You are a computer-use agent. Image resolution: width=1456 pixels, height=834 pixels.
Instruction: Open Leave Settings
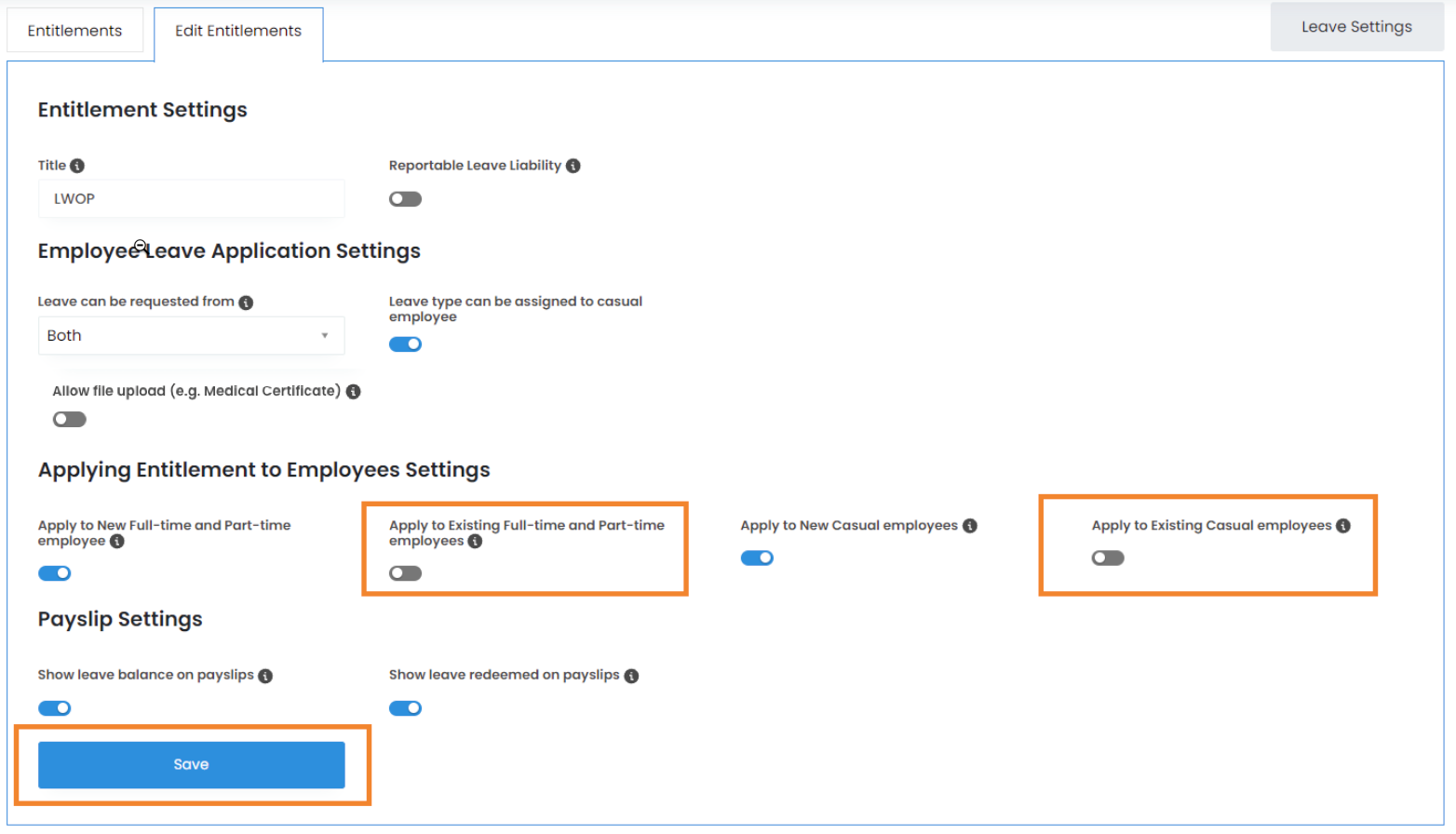pos(1356,27)
